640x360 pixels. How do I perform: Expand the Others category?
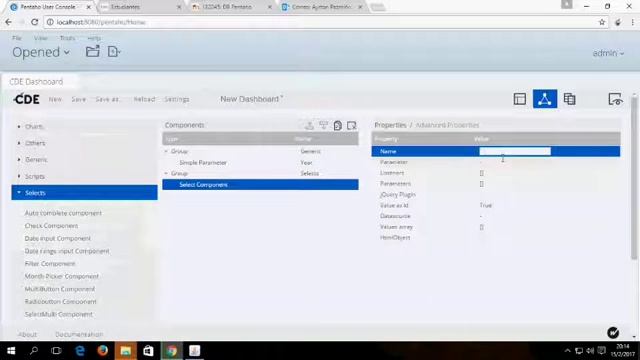34,143
